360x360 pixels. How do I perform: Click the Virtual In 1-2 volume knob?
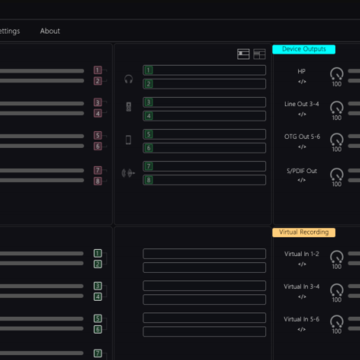click(337, 257)
